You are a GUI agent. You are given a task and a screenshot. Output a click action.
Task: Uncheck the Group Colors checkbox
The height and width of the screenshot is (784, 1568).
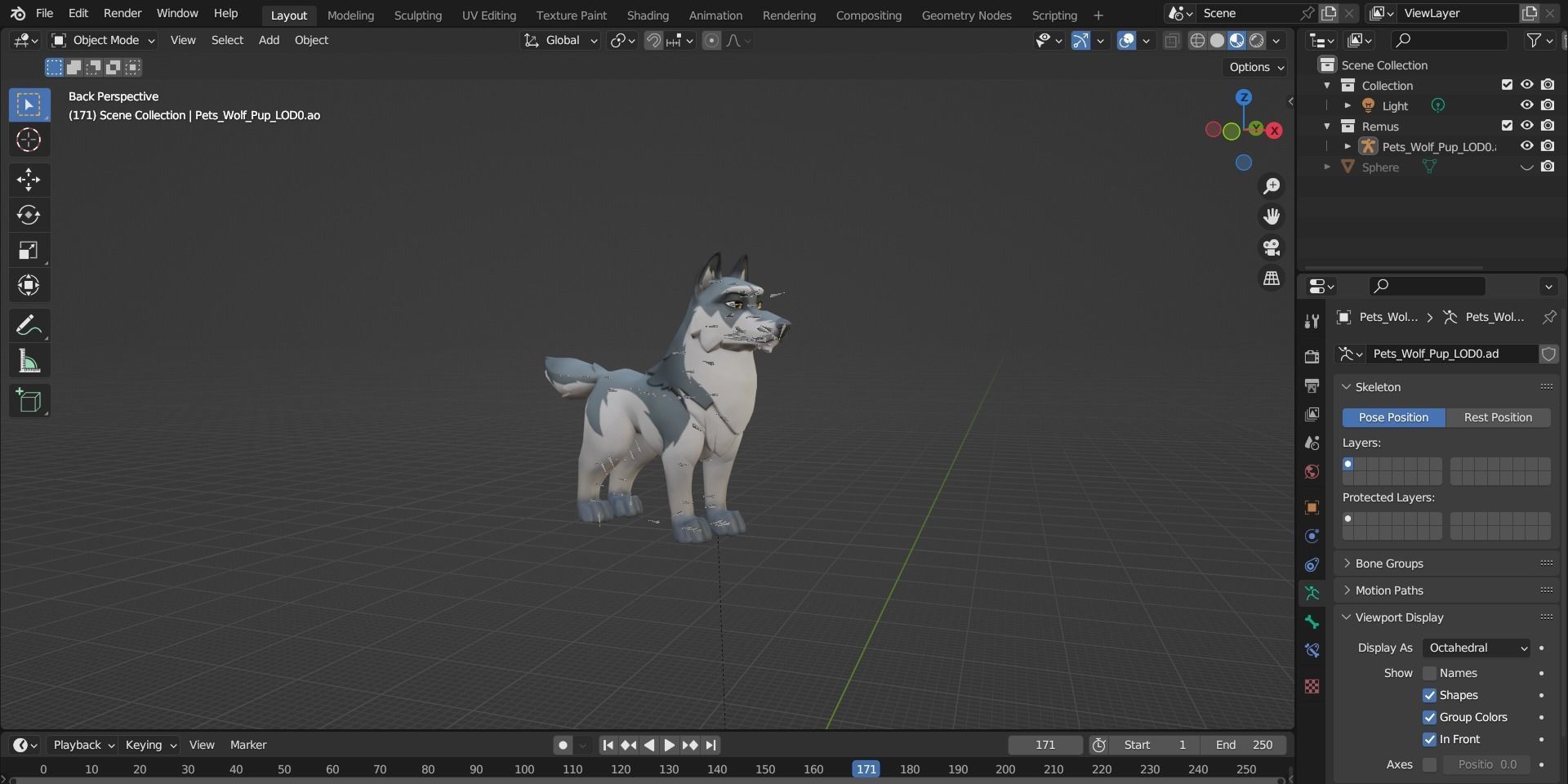click(x=1429, y=717)
